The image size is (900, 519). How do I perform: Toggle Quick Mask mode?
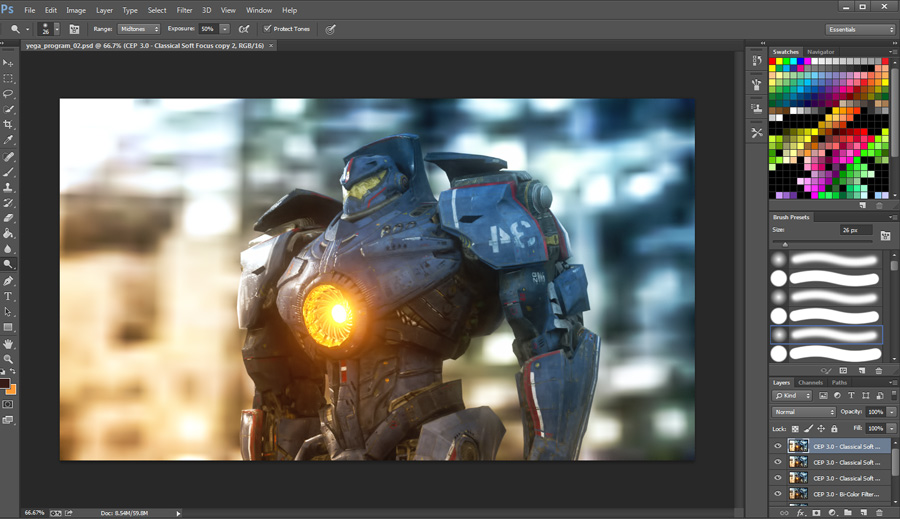coord(8,404)
